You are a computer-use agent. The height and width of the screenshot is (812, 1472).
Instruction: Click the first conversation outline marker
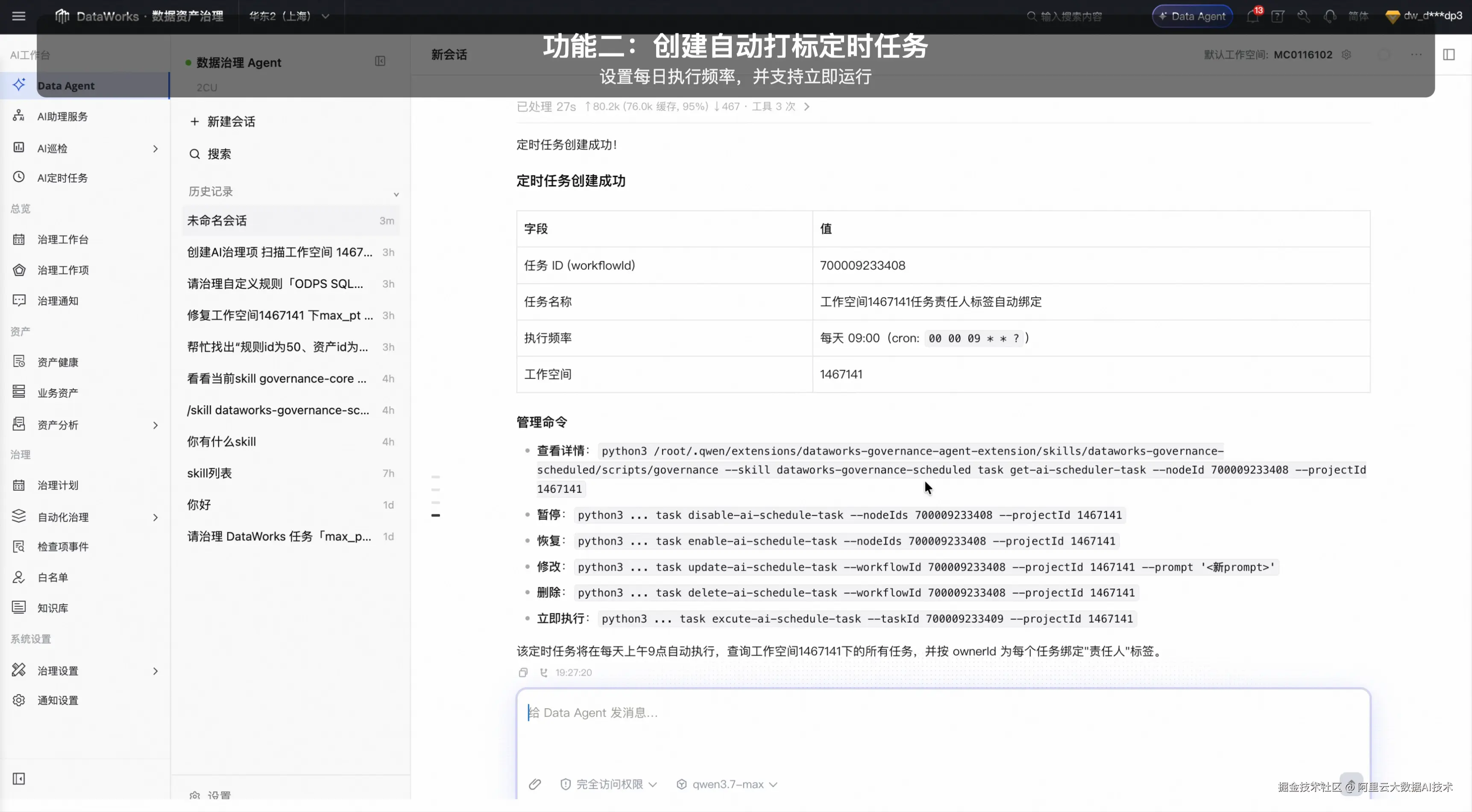[435, 477]
